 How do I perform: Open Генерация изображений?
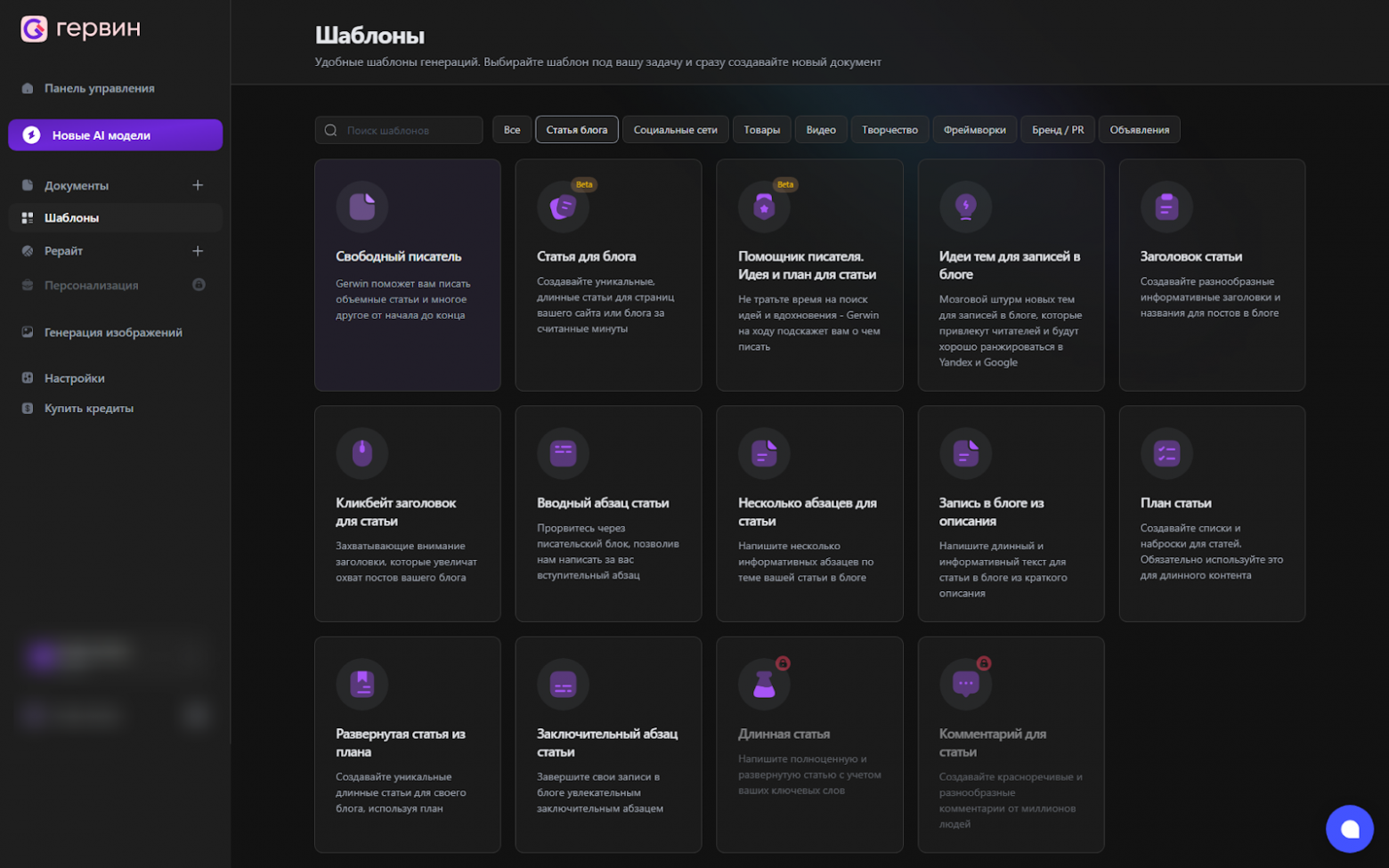click(x=113, y=332)
